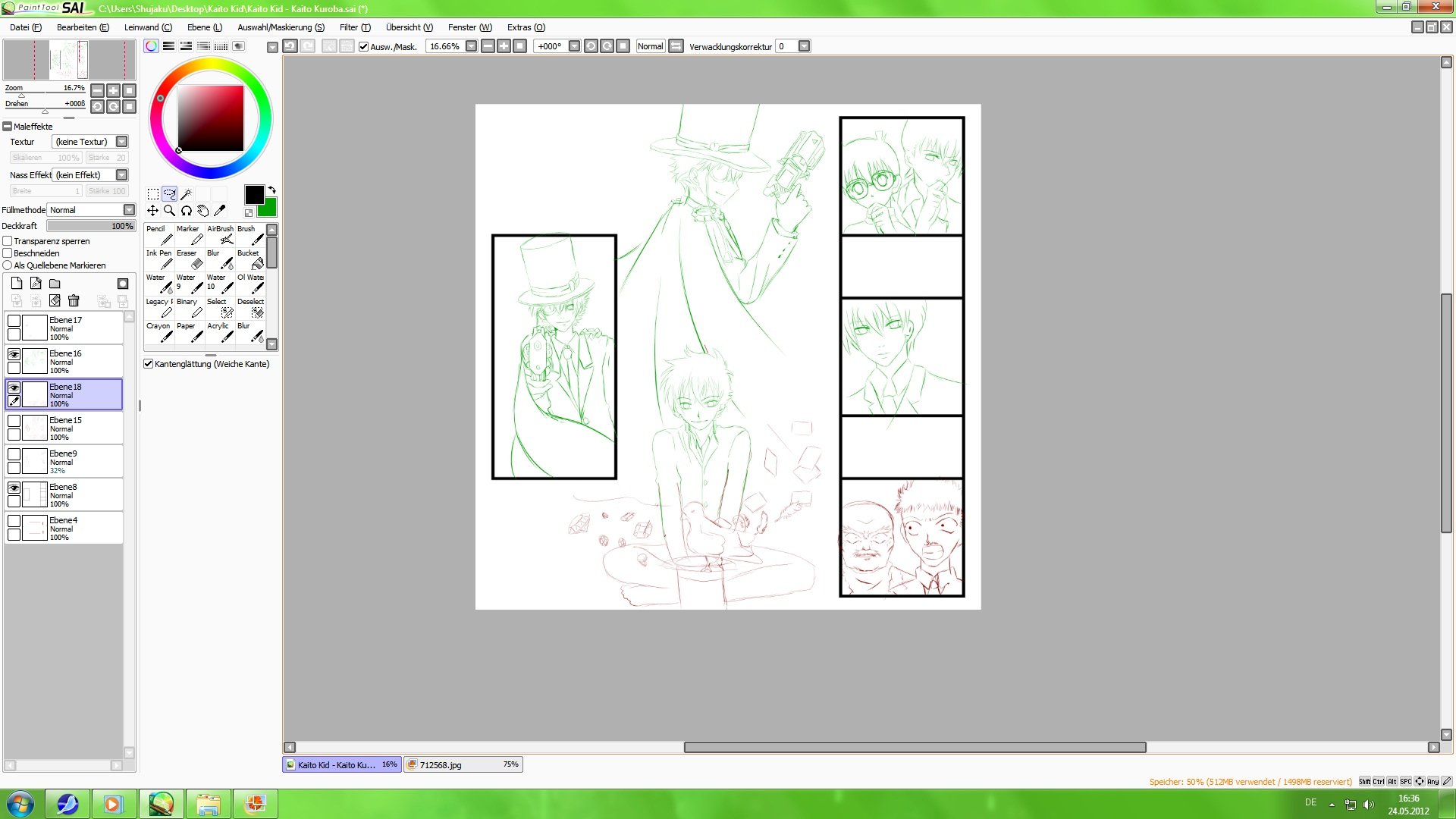Open the Textur dropdown
This screenshot has width=1456, height=819.
(121, 142)
